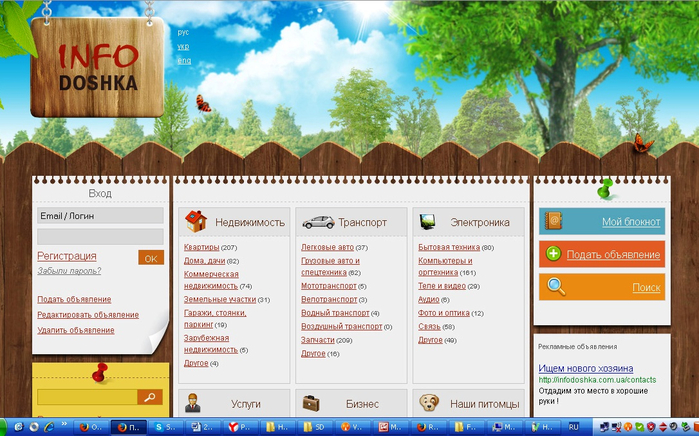Click the businessman icon beside Услуги

pos(193,403)
